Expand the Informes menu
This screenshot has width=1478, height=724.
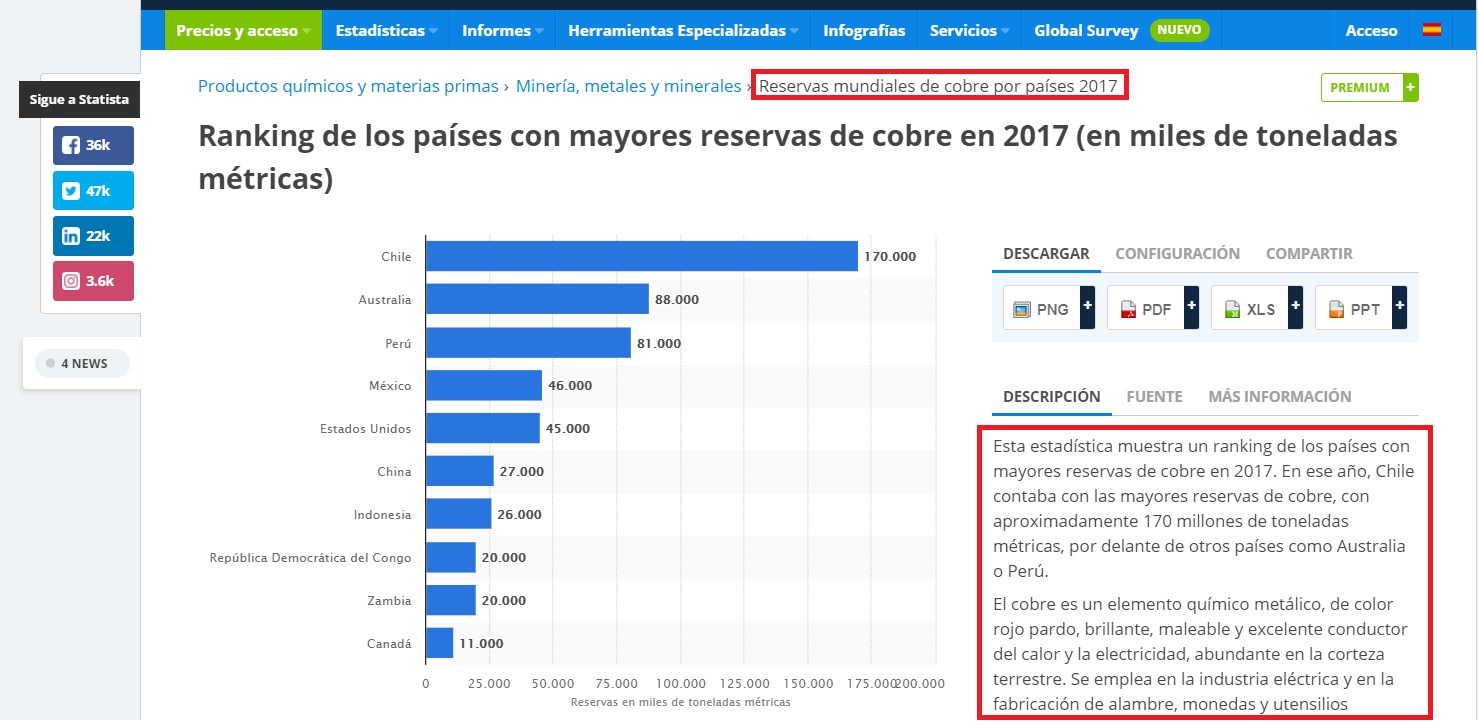click(502, 31)
